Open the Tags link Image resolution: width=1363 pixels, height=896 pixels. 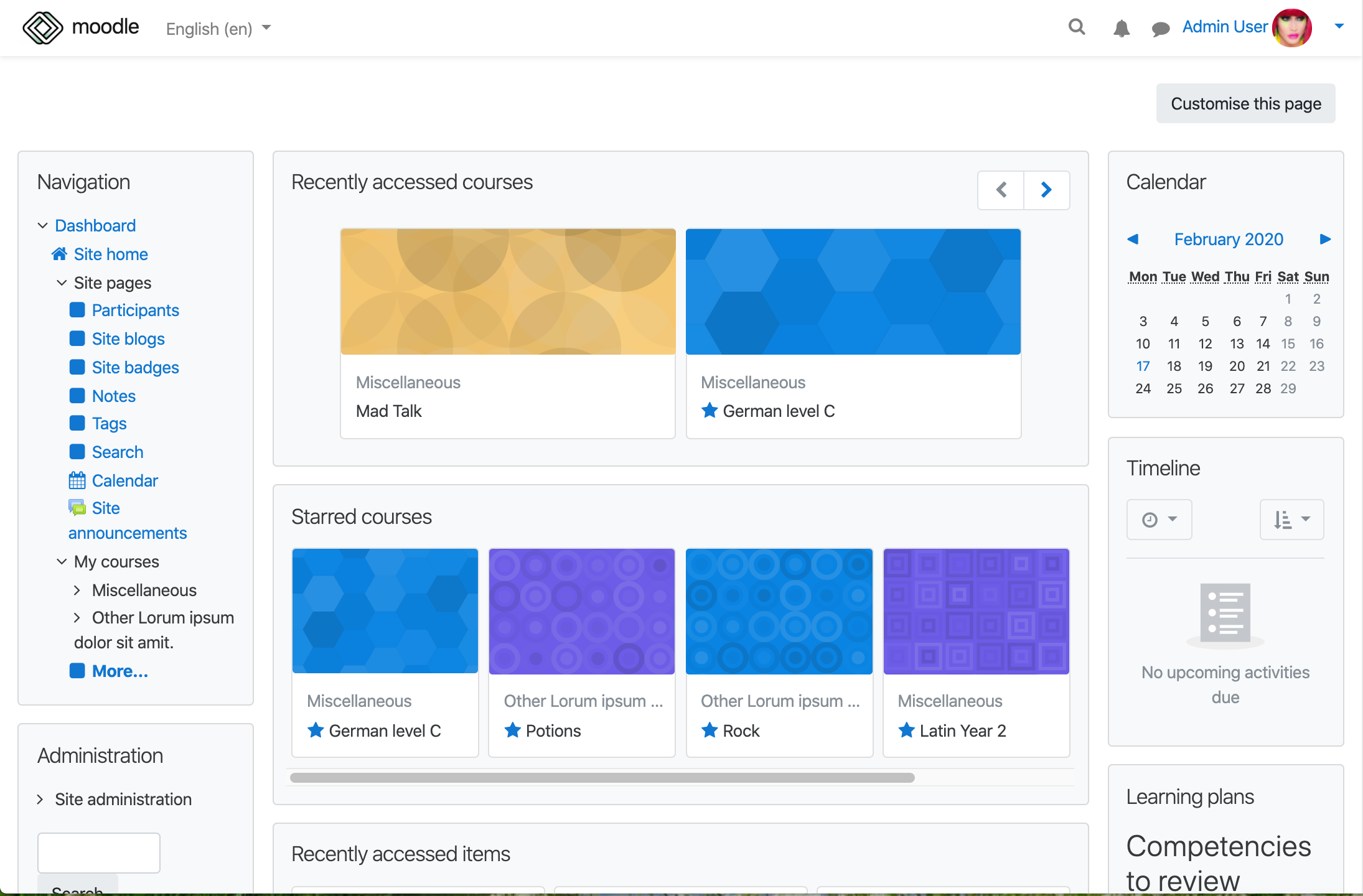click(x=110, y=423)
